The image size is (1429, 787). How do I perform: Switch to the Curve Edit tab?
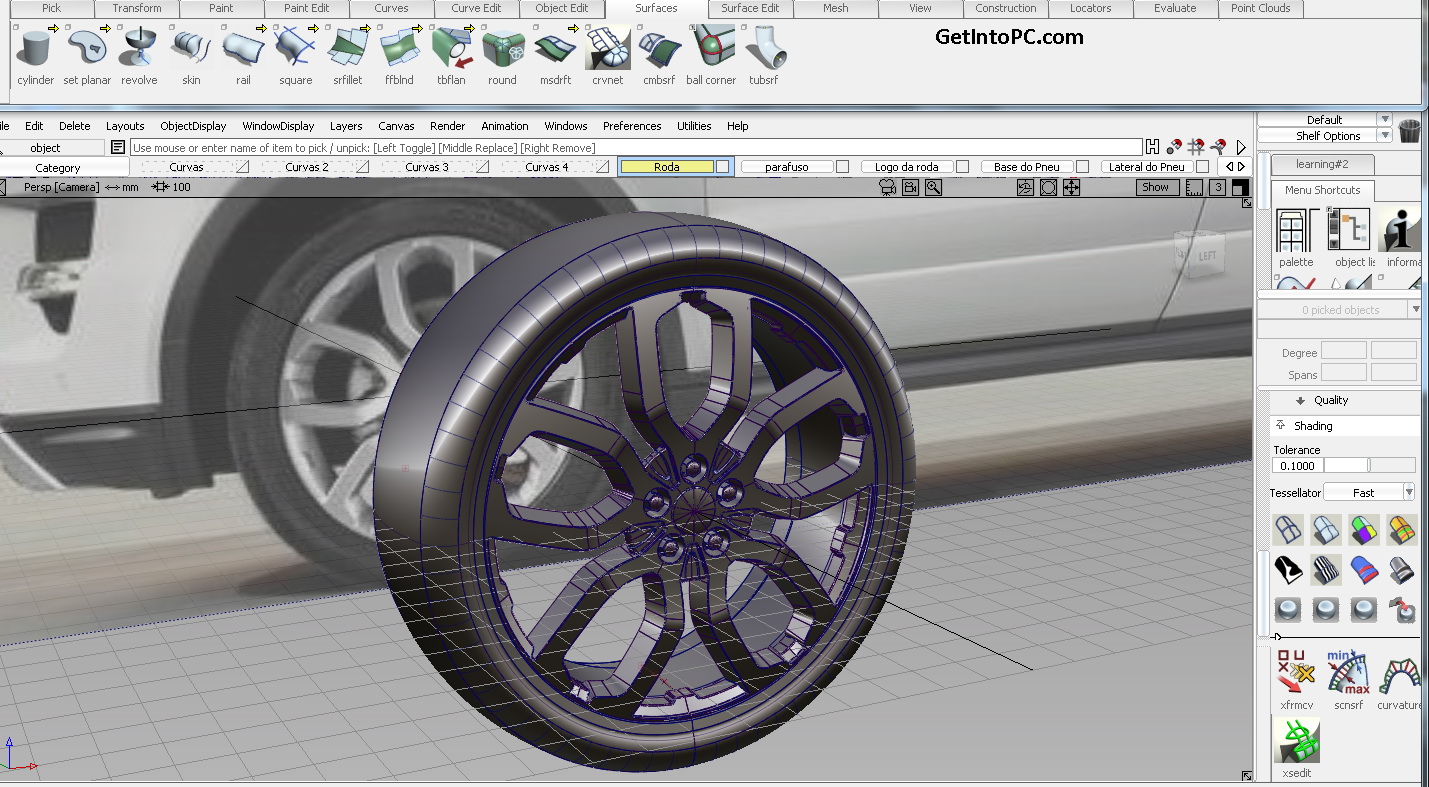[476, 8]
